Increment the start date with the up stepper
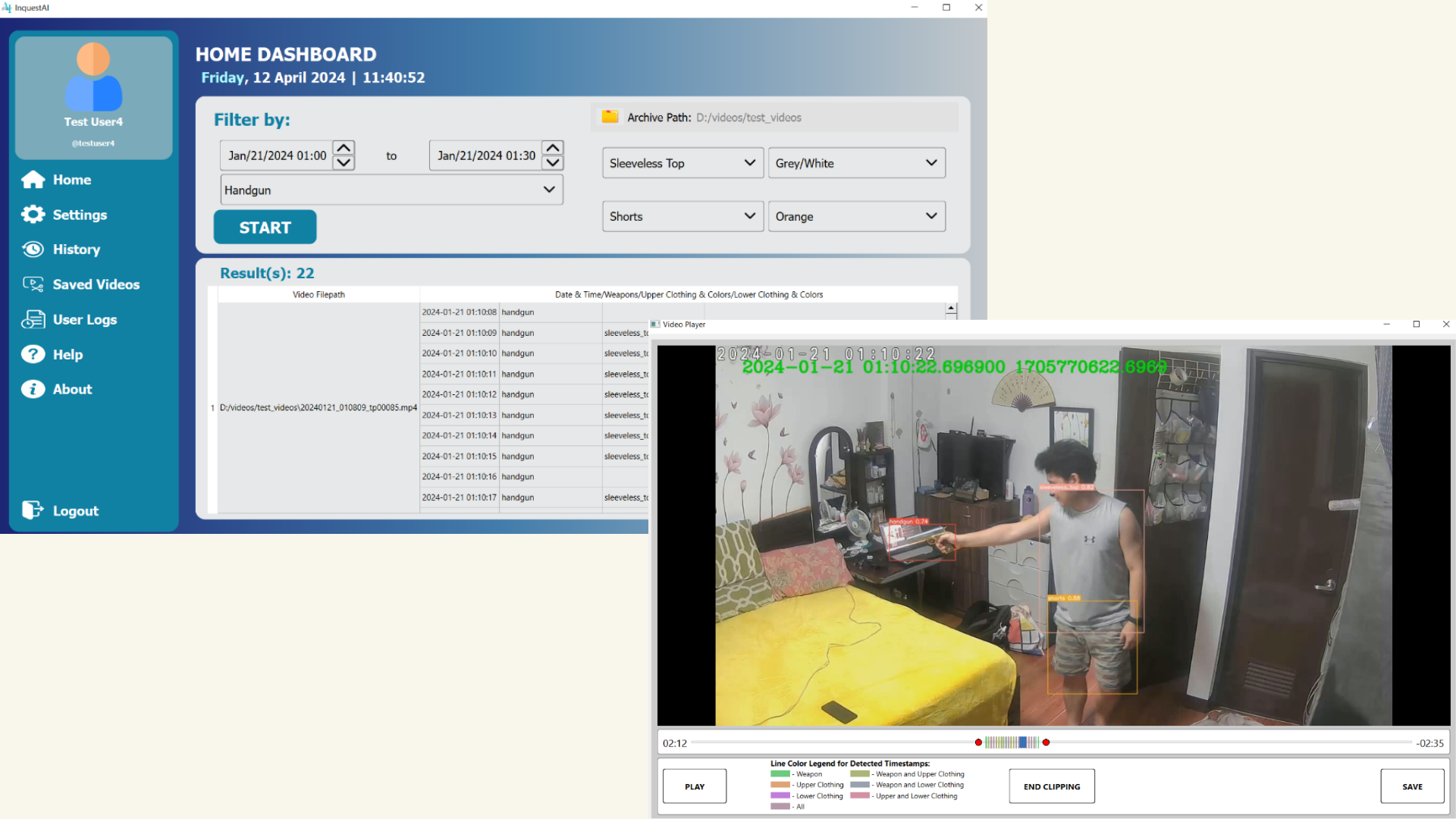 pyautogui.click(x=343, y=147)
